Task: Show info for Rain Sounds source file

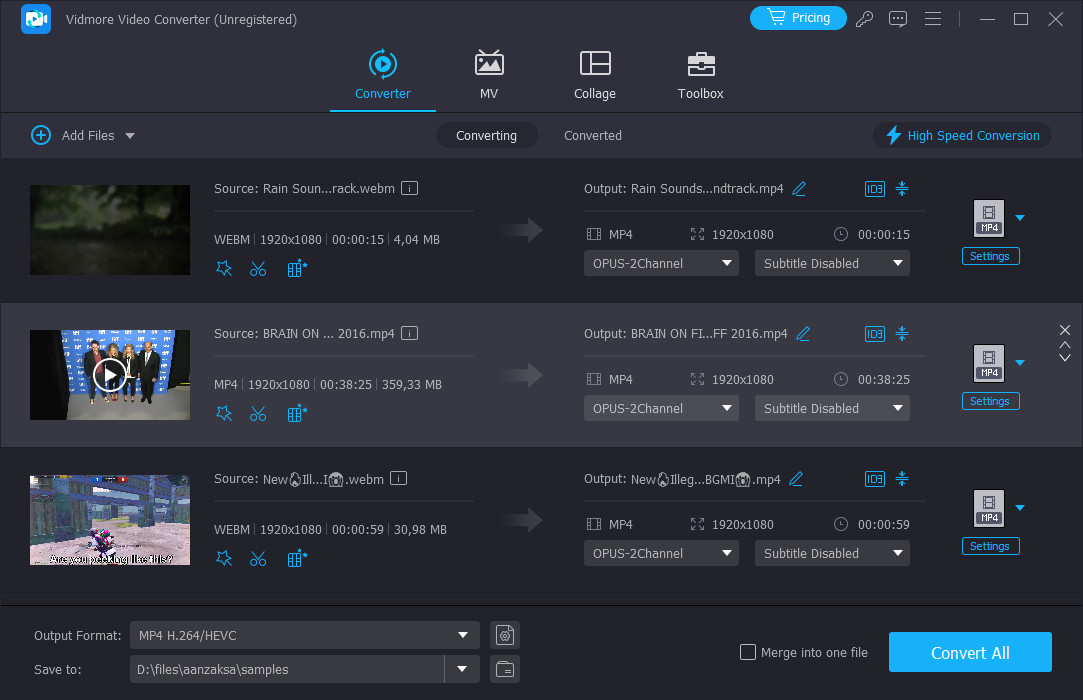Action: point(410,188)
